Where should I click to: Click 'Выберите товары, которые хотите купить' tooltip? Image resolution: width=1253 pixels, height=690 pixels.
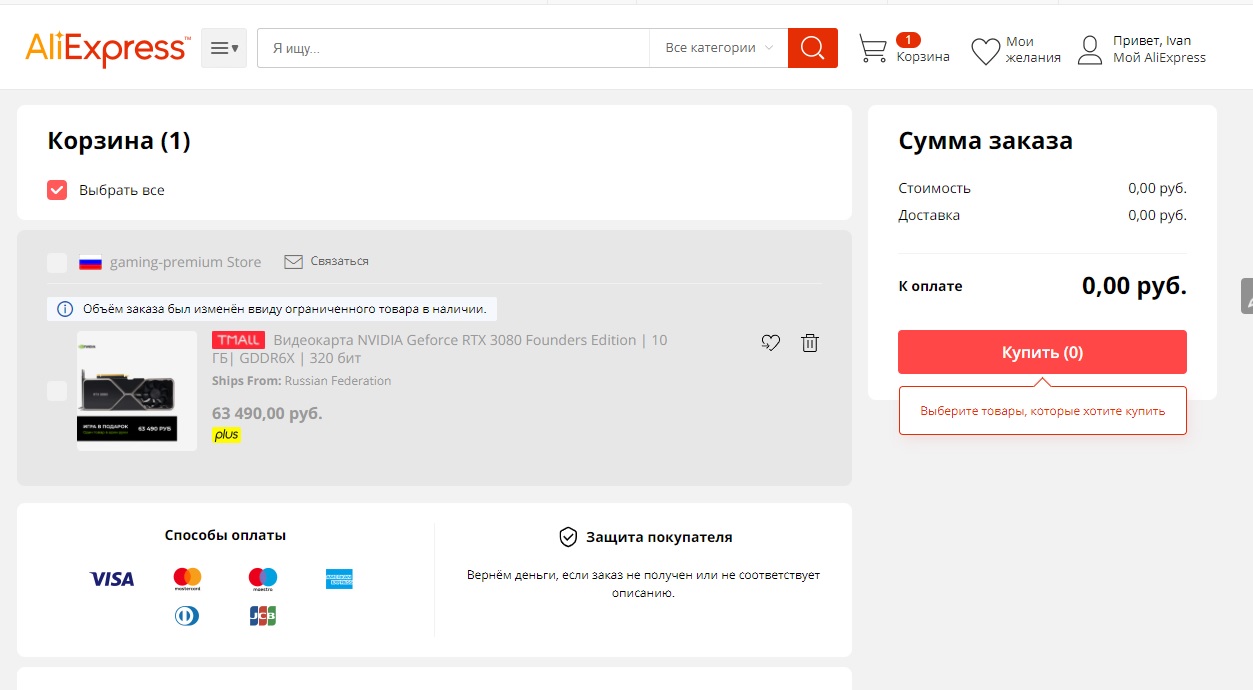1042,411
